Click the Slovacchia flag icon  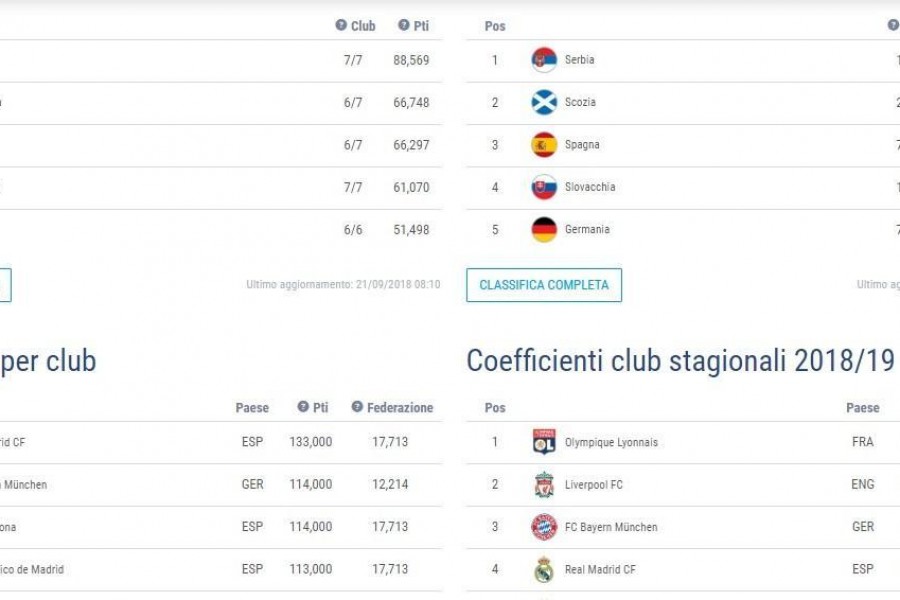(544, 187)
